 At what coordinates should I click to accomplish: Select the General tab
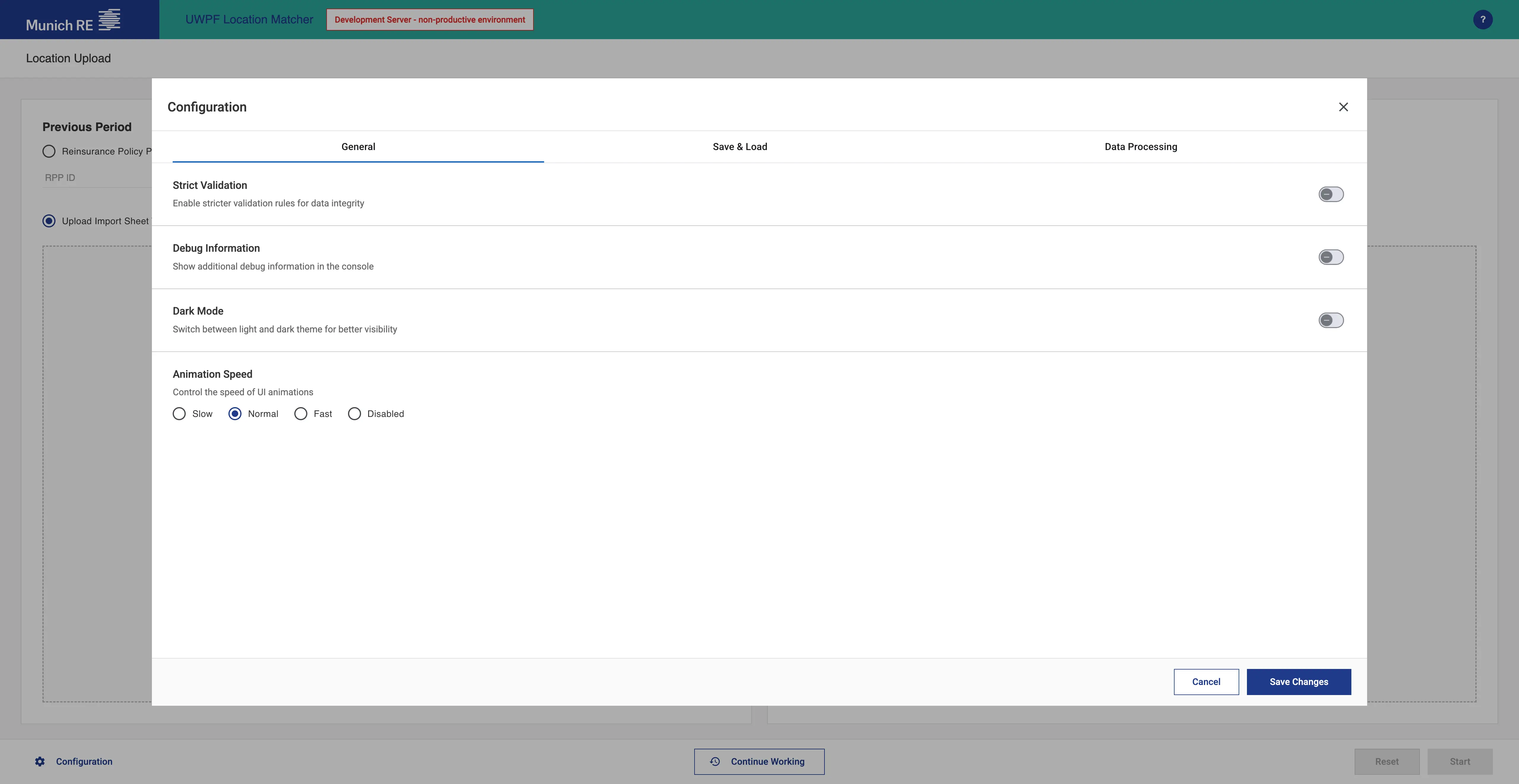click(358, 147)
